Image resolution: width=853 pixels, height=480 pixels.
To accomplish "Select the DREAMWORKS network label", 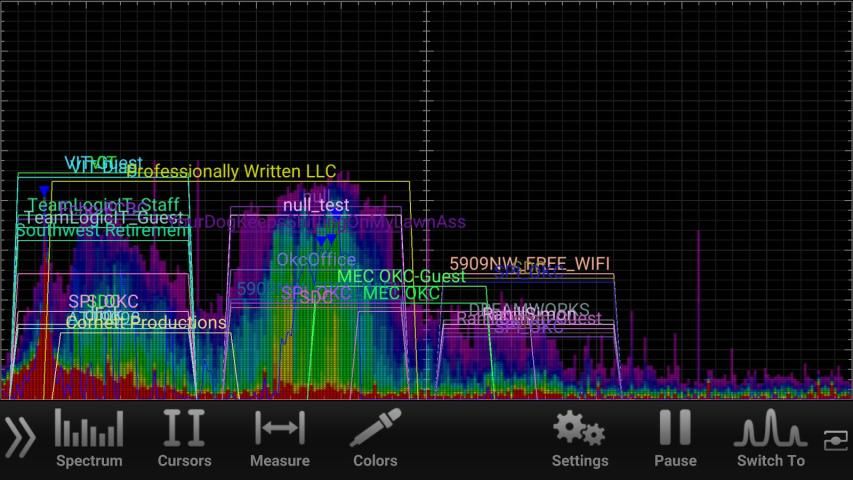I will [529, 309].
